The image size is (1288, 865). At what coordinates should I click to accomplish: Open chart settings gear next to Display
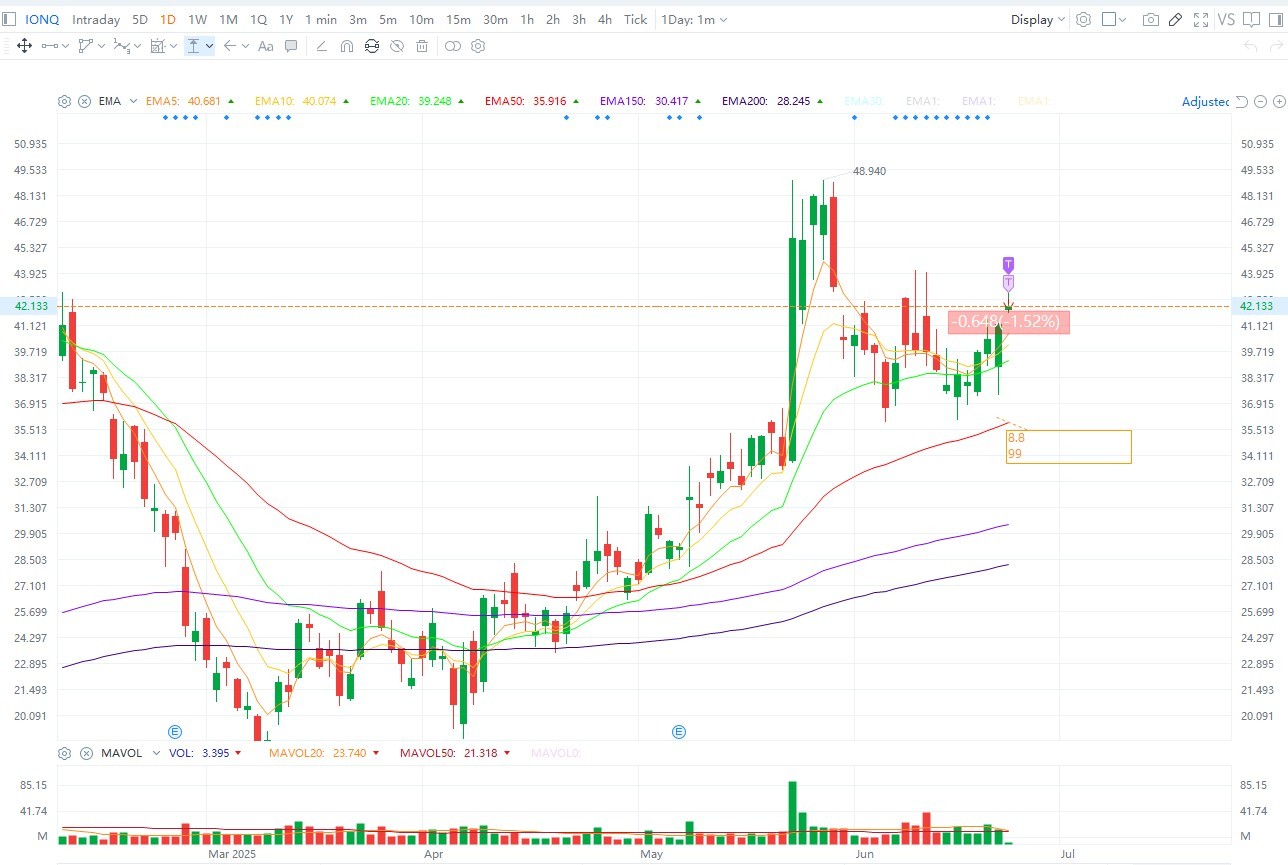(x=1083, y=19)
